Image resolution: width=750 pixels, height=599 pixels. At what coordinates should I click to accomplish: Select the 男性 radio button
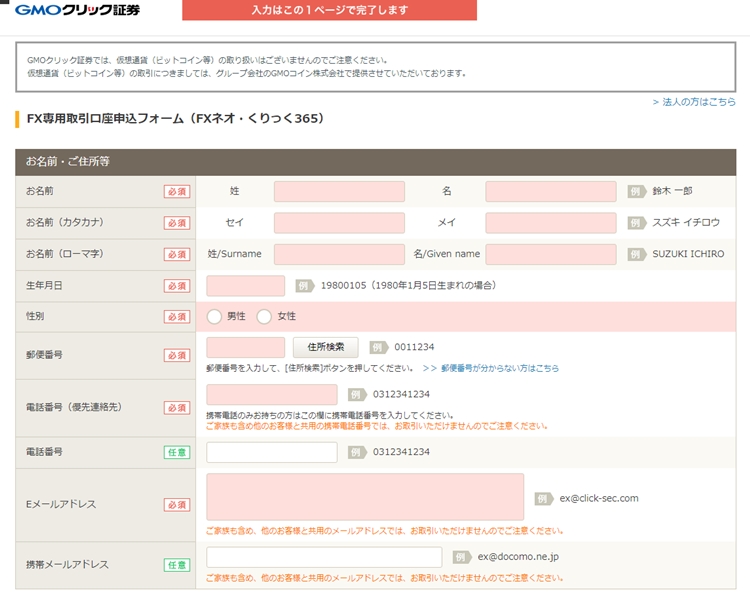point(214,317)
